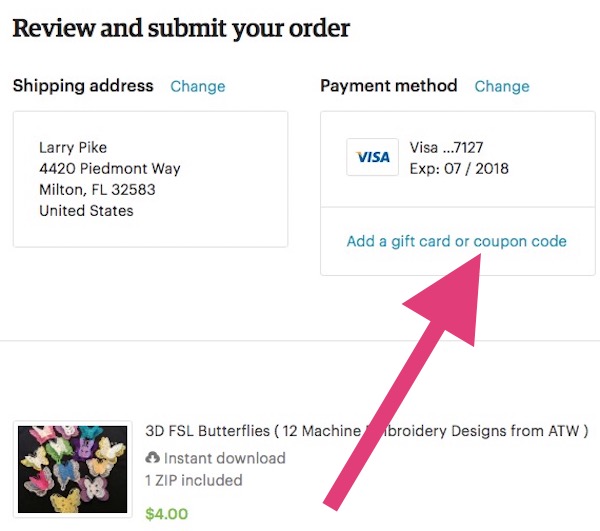Click the United States country line

click(86, 210)
